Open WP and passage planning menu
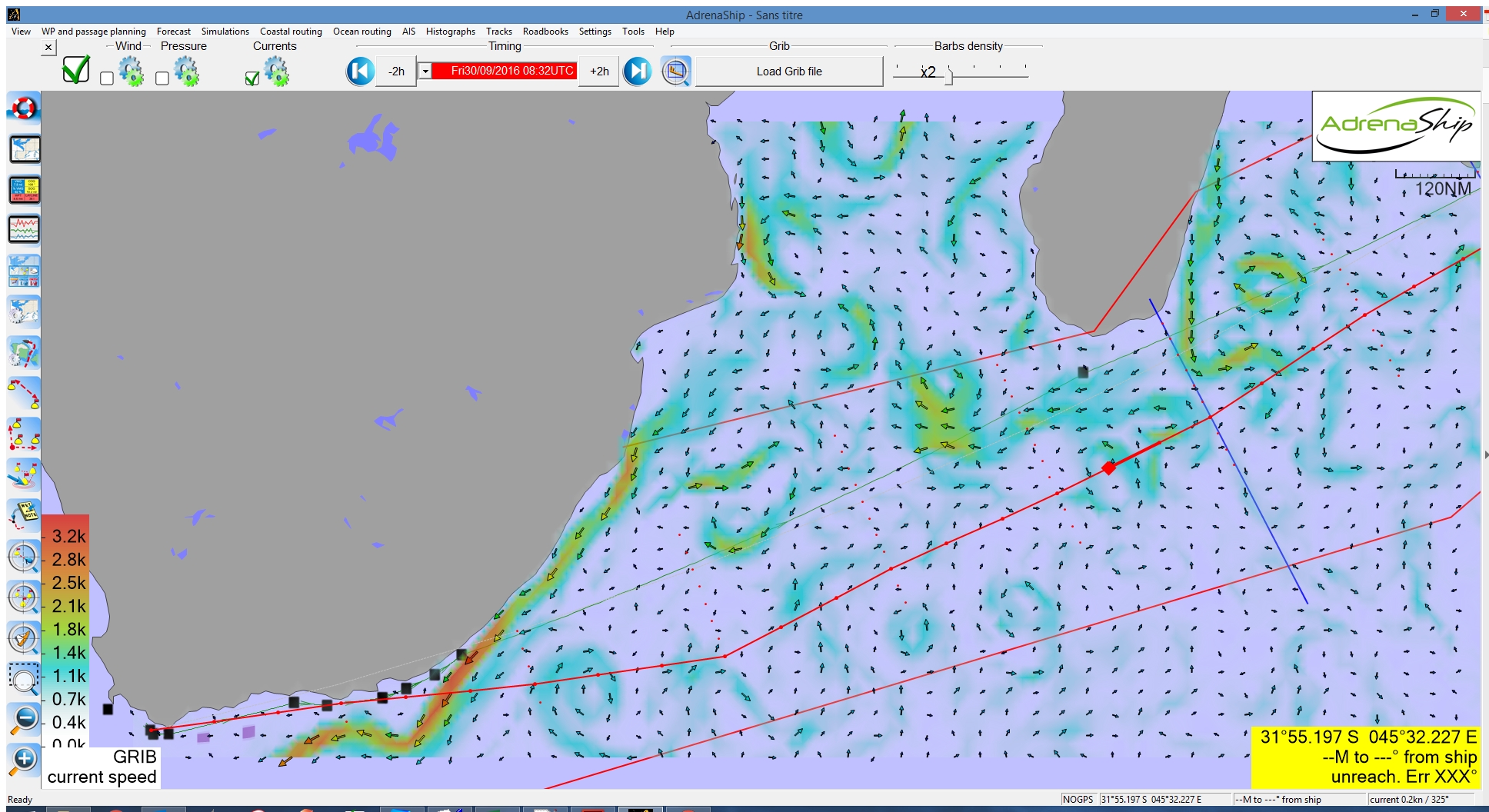 [94, 32]
